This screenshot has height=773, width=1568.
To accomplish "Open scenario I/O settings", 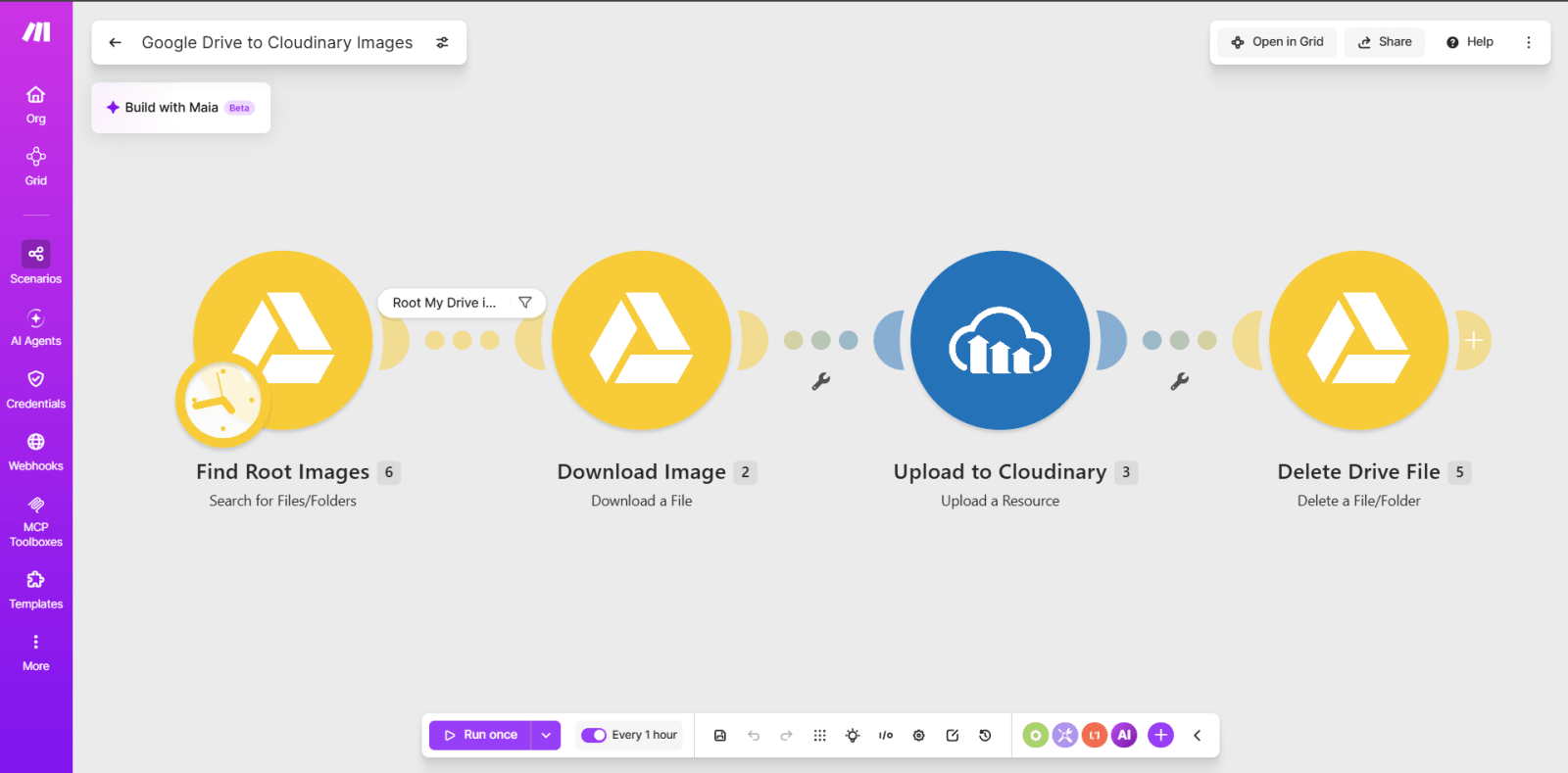I will pos(886,735).
